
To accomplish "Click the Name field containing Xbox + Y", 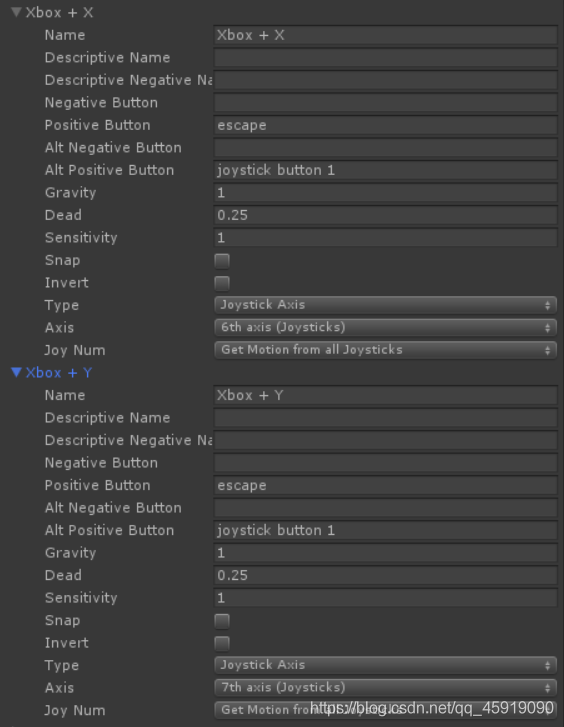I will 385,395.
